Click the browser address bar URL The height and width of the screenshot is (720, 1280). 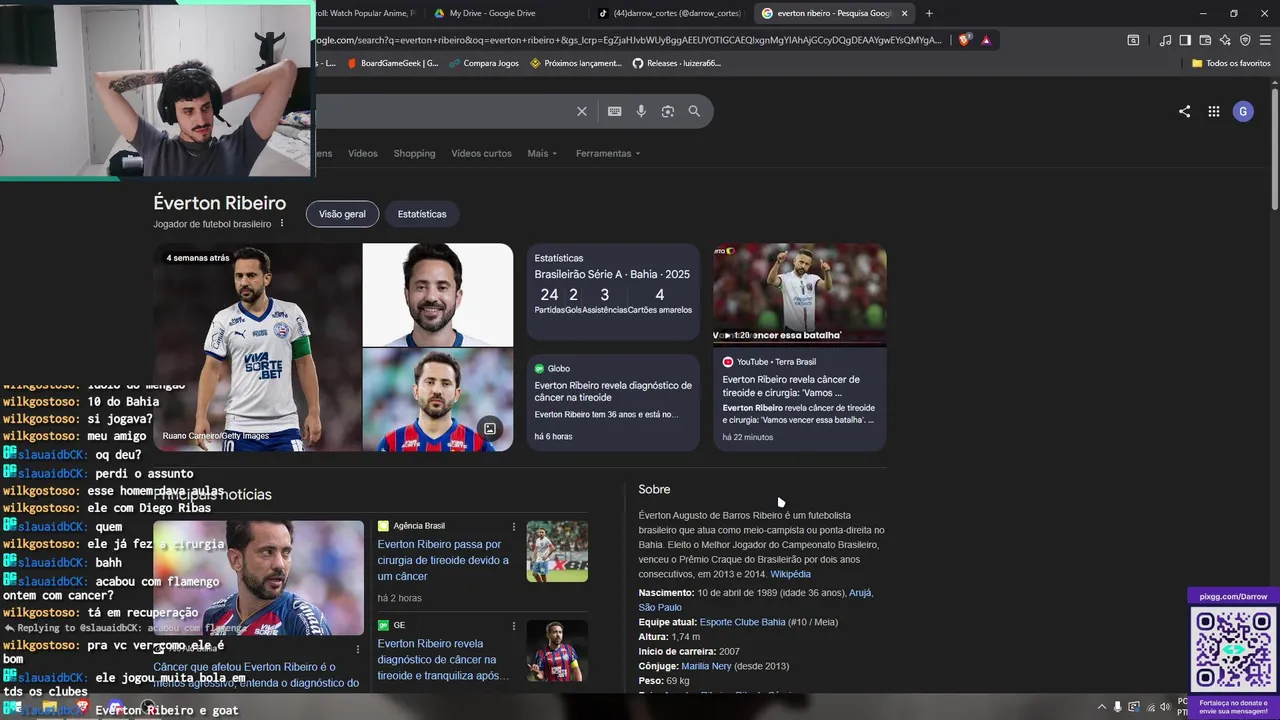630,40
